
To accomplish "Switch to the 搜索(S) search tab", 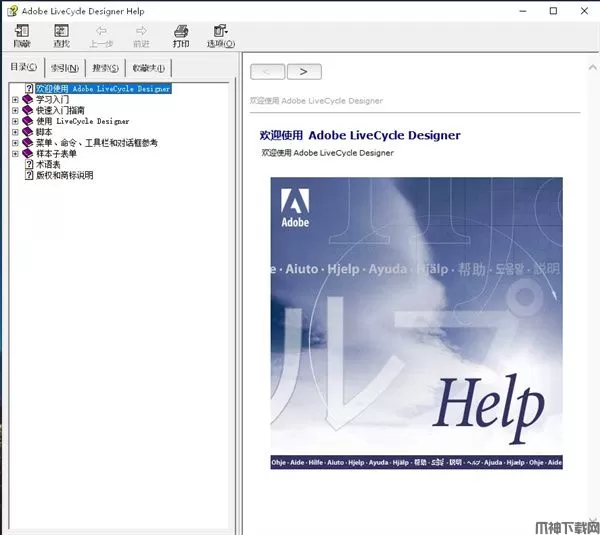I will pos(105,68).
